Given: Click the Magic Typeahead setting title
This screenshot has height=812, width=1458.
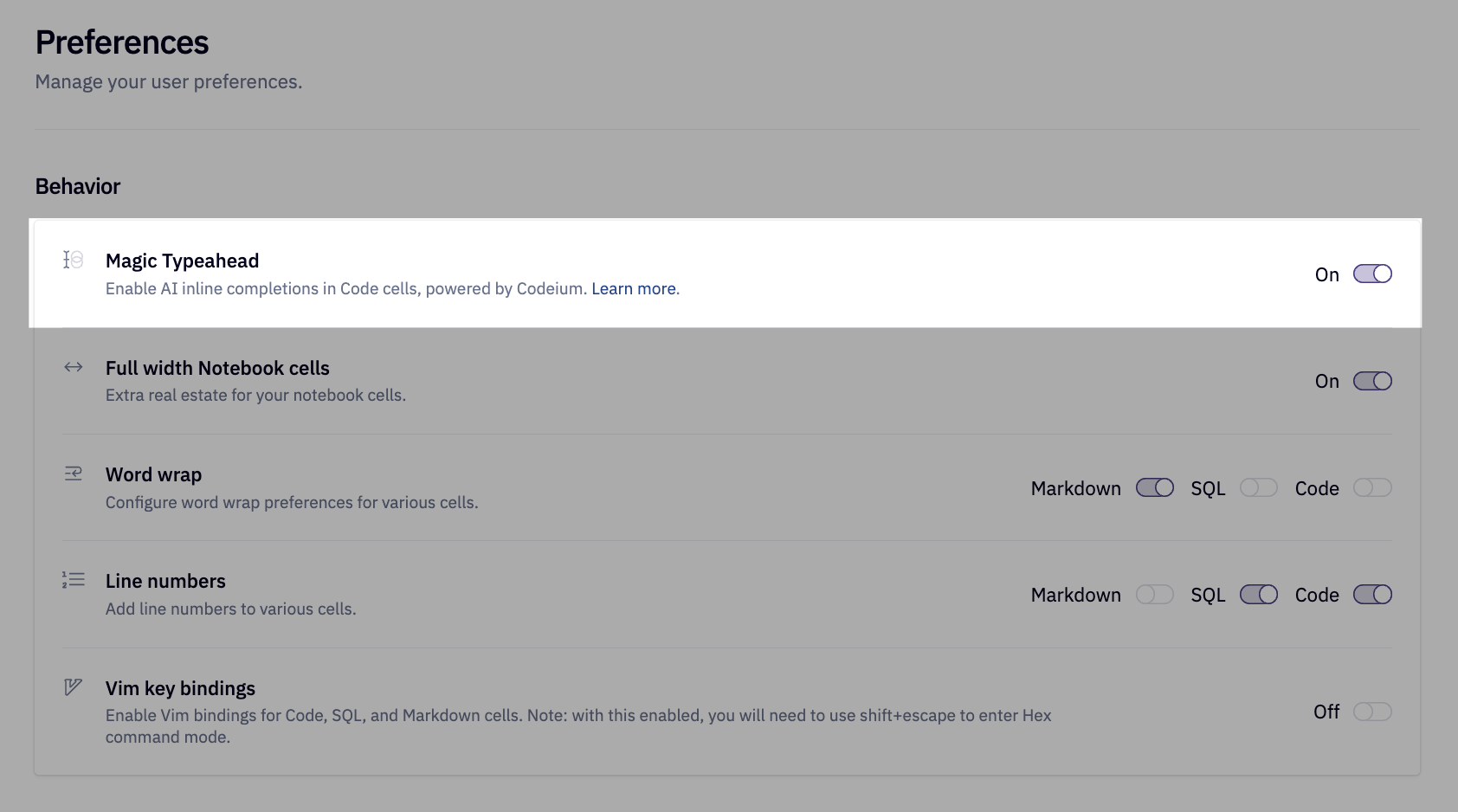Looking at the screenshot, I should coord(182,261).
